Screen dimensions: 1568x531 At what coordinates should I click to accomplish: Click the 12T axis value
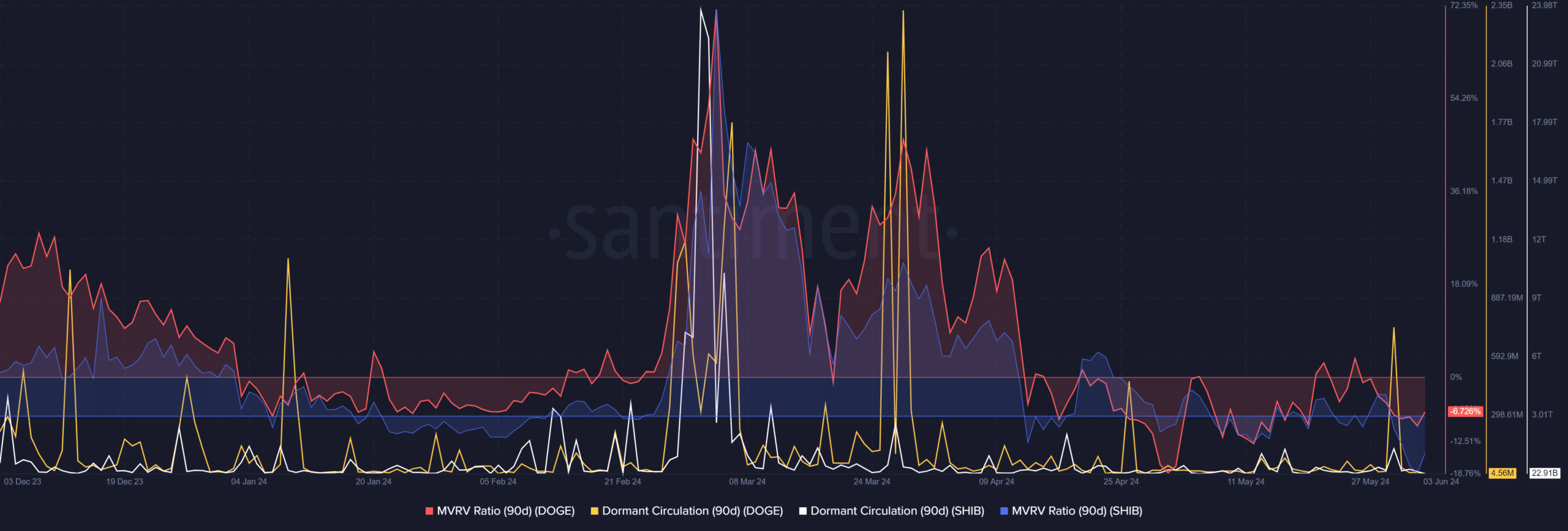click(1539, 239)
